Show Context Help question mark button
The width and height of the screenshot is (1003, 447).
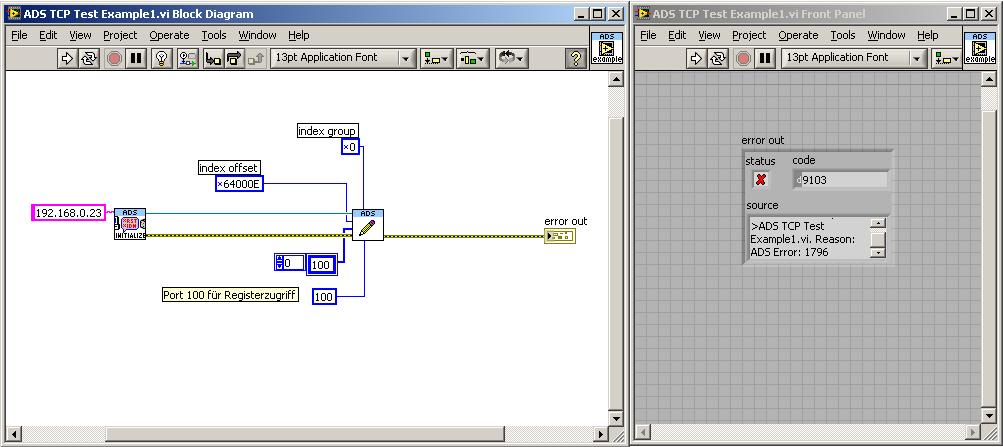coord(575,59)
